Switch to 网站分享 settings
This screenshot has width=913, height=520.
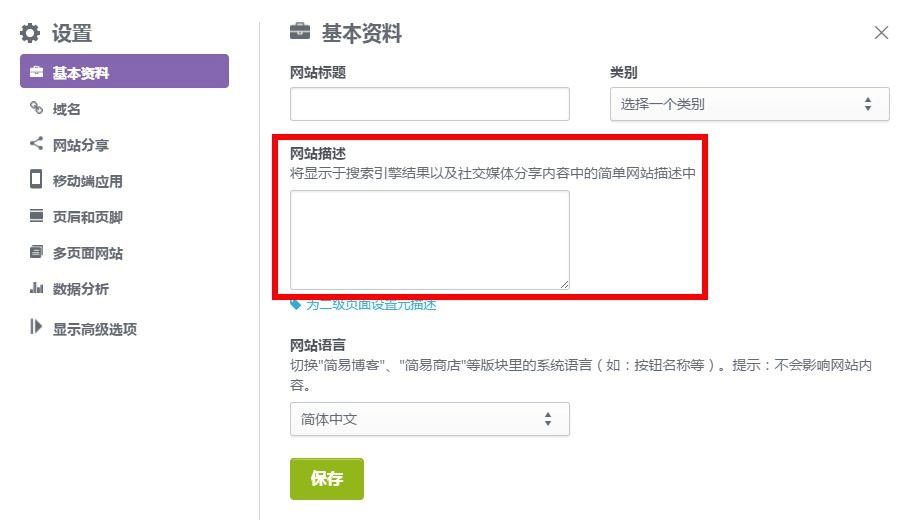coord(81,145)
